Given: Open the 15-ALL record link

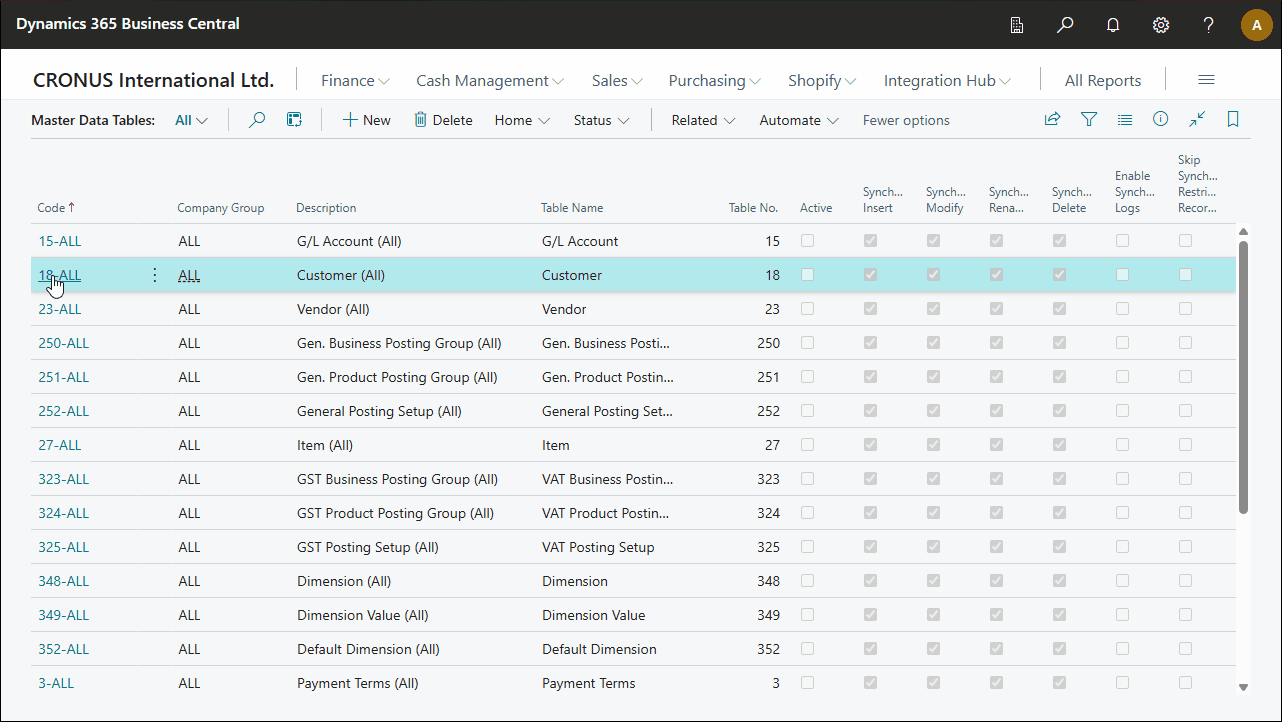Looking at the screenshot, I should [x=59, y=241].
